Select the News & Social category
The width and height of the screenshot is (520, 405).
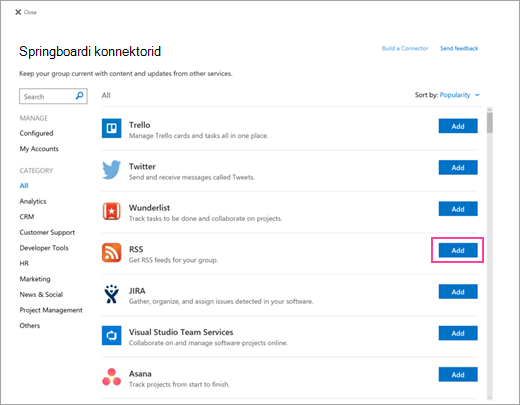[41, 294]
